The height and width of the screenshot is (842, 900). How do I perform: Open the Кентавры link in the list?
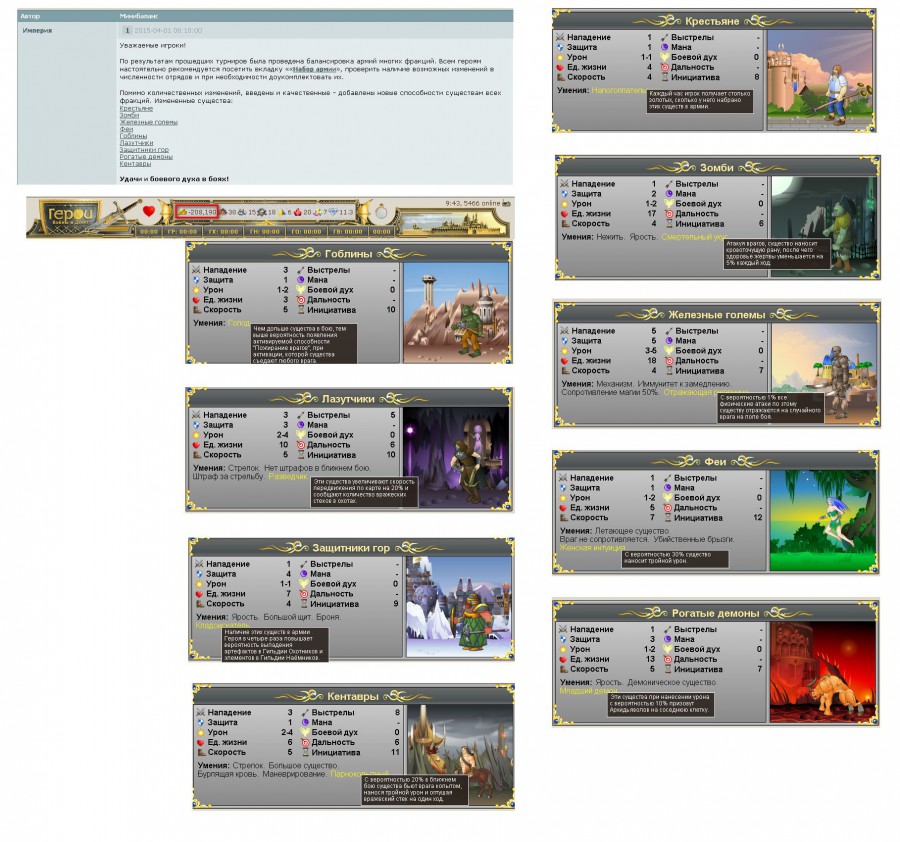pyautogui.click(x=135, y=164)
